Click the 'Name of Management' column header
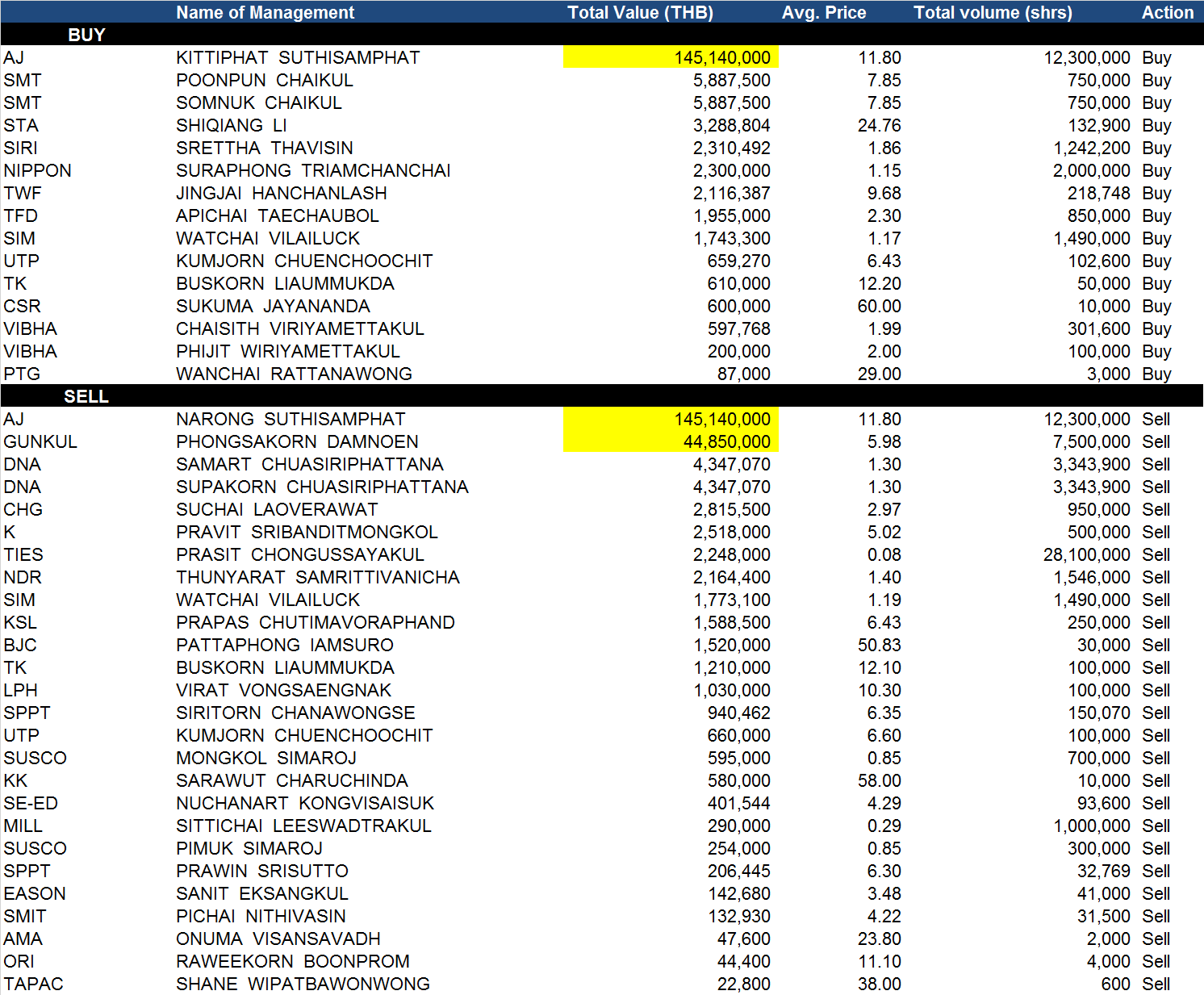1204x995 pixels. point(265,12)
